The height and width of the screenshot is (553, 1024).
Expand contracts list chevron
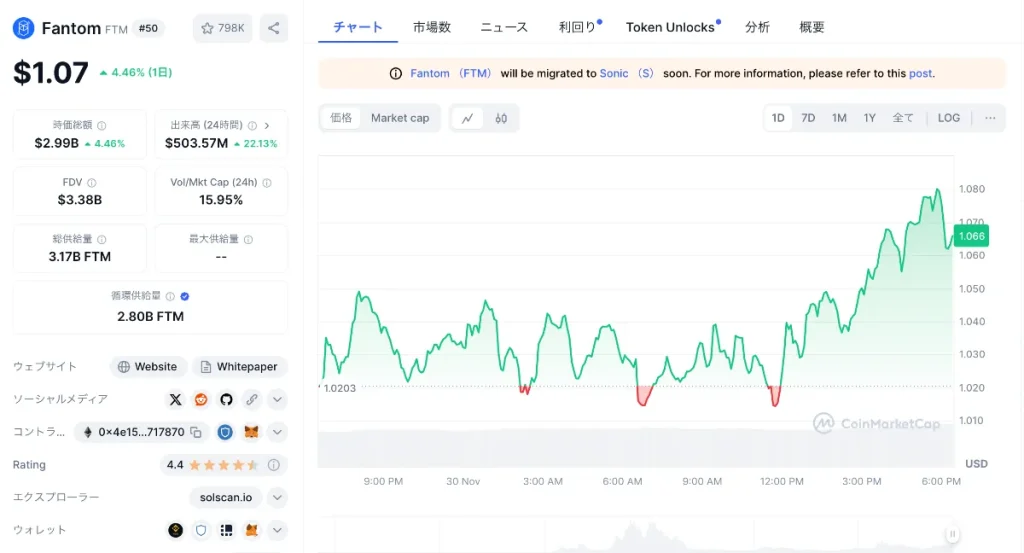[x=278, y=432]
